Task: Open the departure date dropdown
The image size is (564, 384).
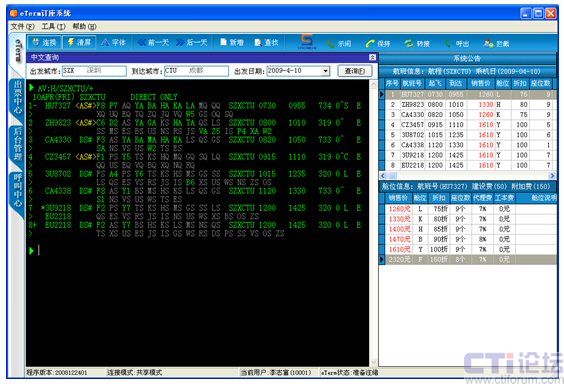Action: [326, 71]
